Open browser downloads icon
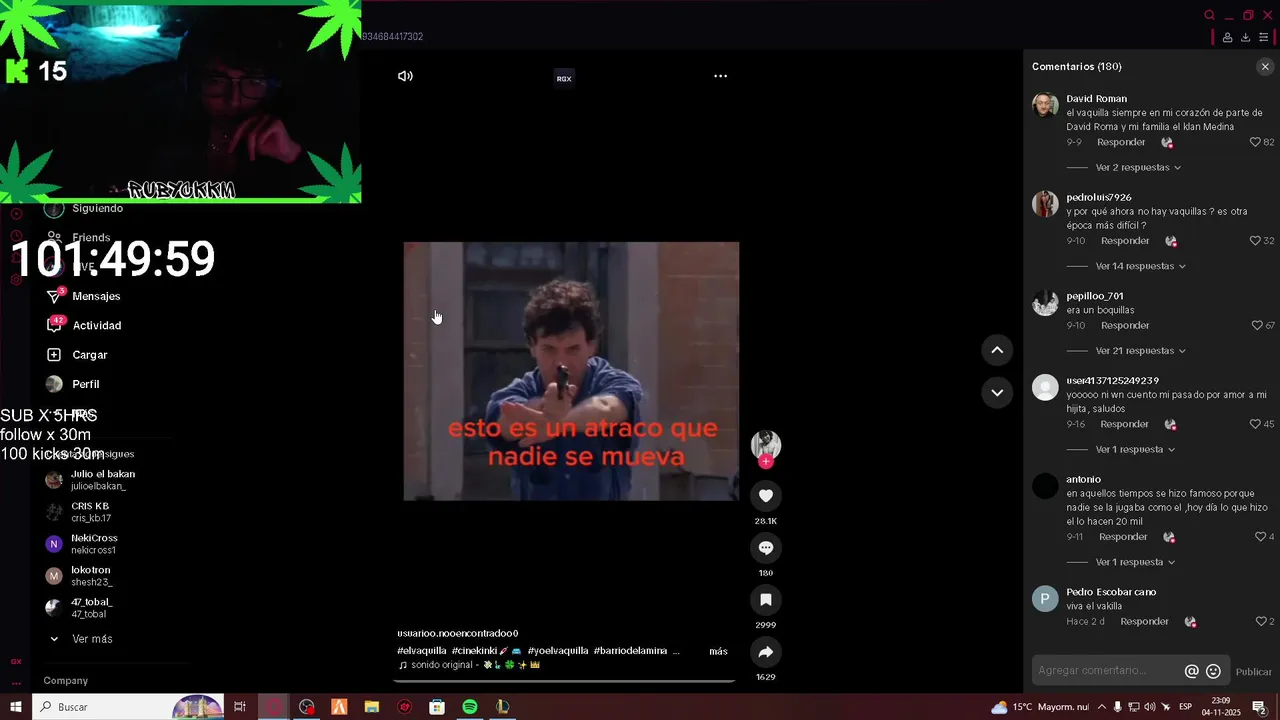1280x720 pixels. click(x=1245, y=37)
